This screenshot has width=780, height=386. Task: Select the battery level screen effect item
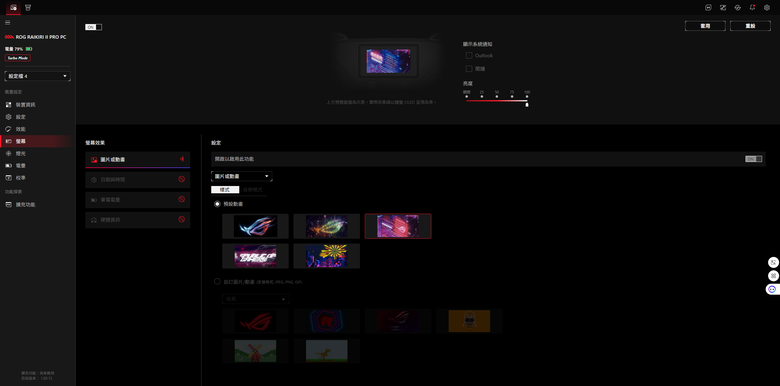point(138,199)
